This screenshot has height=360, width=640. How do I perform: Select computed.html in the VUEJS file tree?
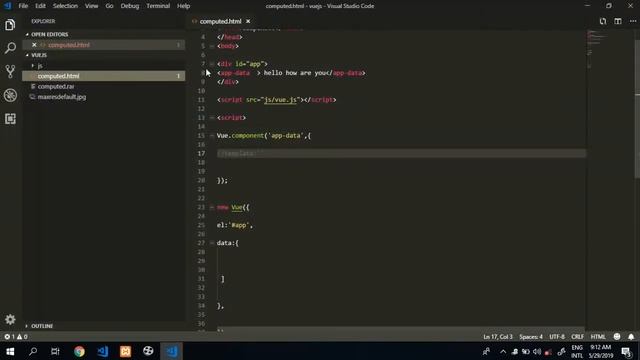(104, 76)
